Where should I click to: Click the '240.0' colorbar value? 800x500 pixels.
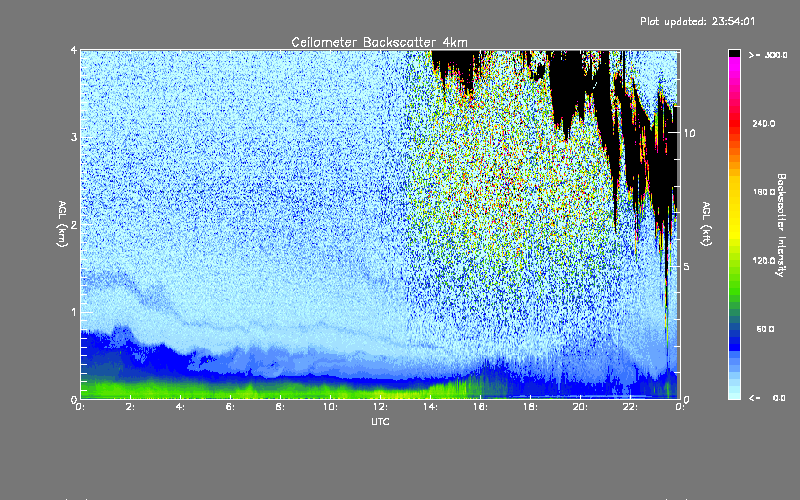pyautogui.click(x=763, y=123)
